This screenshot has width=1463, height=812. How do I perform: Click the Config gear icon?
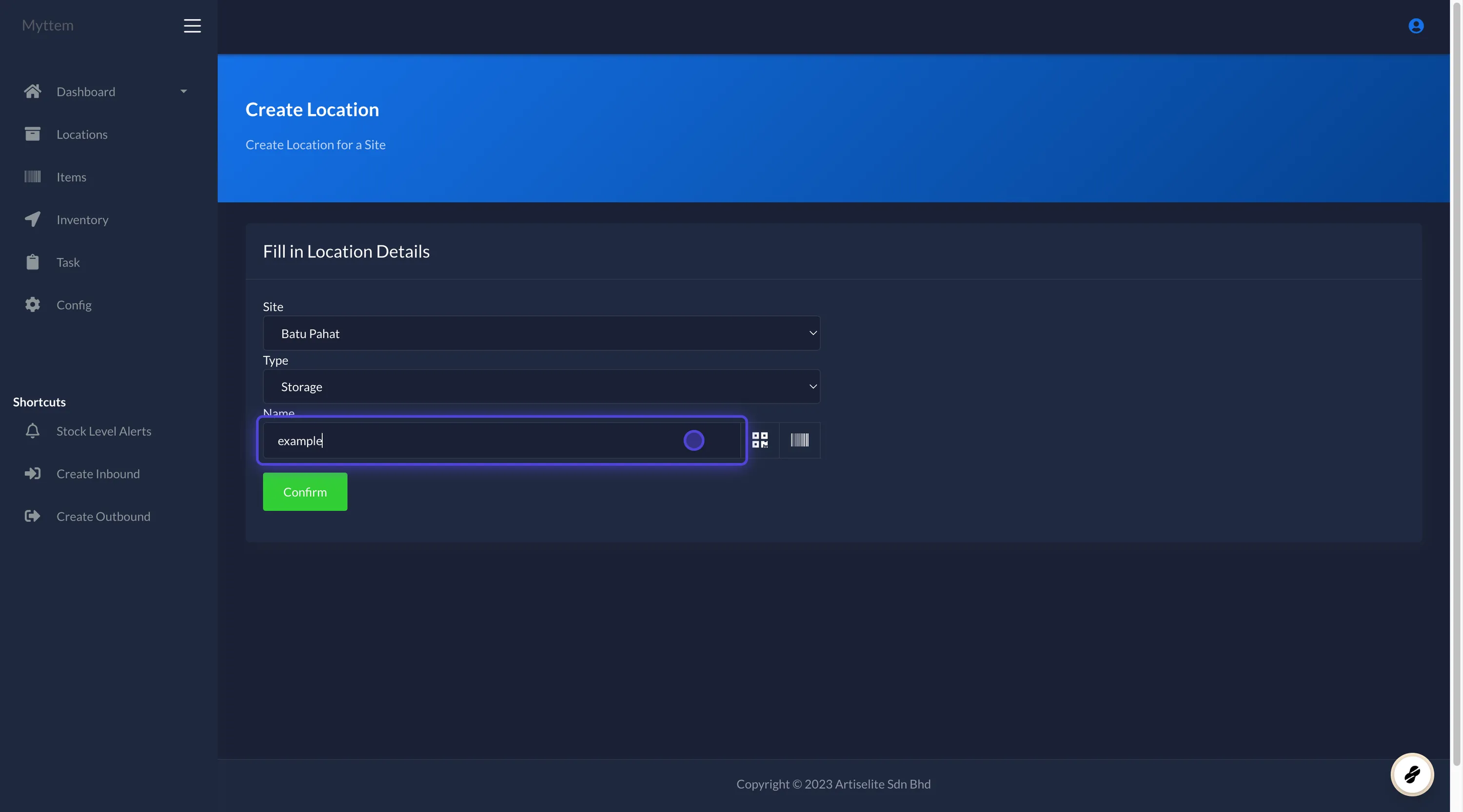(x=32, y=305)
